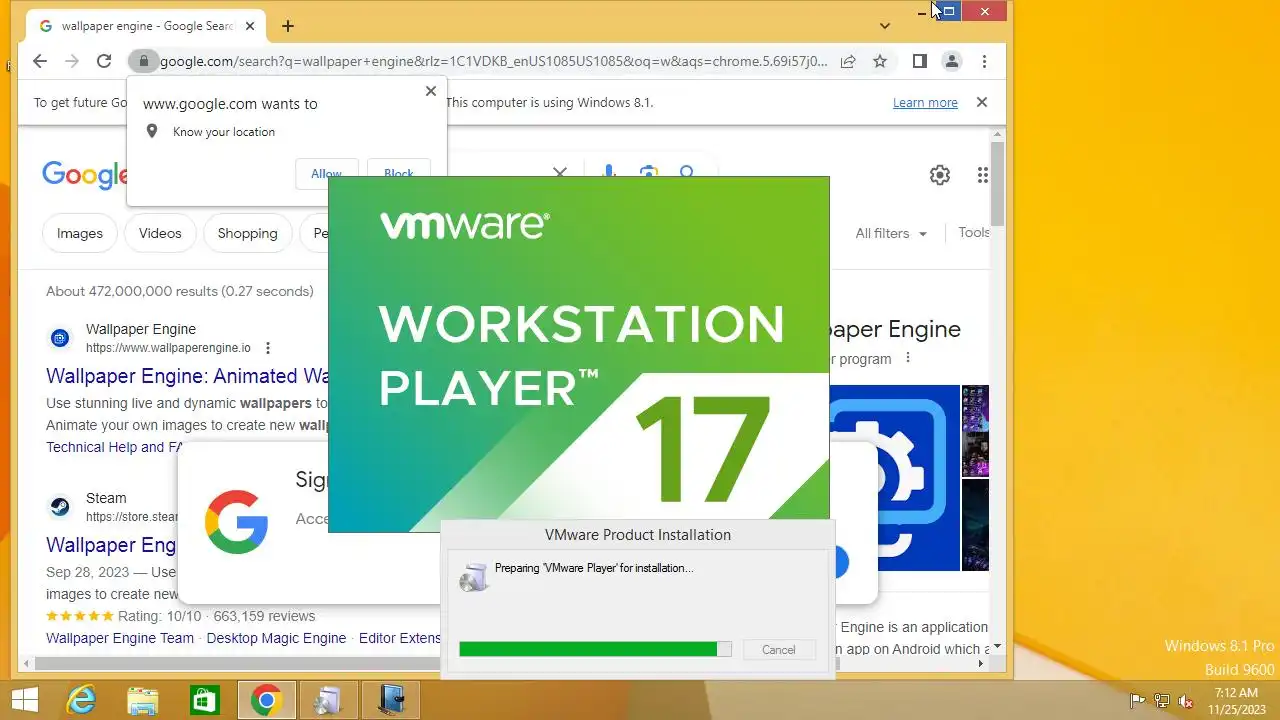Click the Learn more link
The height and width of the screenshot is (720, 1280).
pyautogui.click(x=925, y=102)
